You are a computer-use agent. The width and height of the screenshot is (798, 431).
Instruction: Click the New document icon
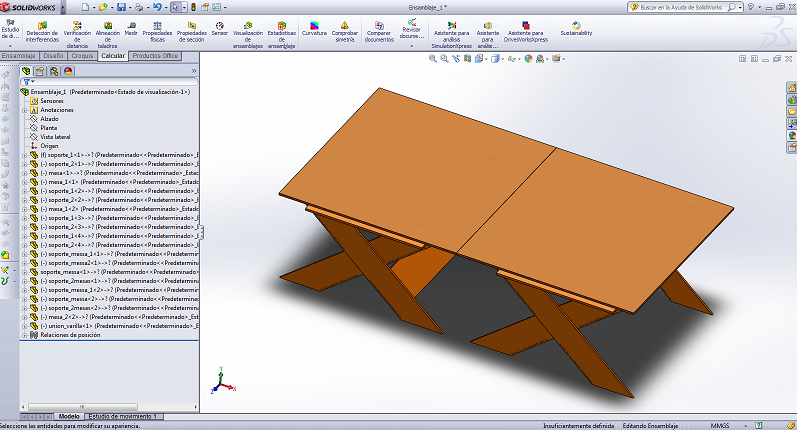[x=86, y=7]
